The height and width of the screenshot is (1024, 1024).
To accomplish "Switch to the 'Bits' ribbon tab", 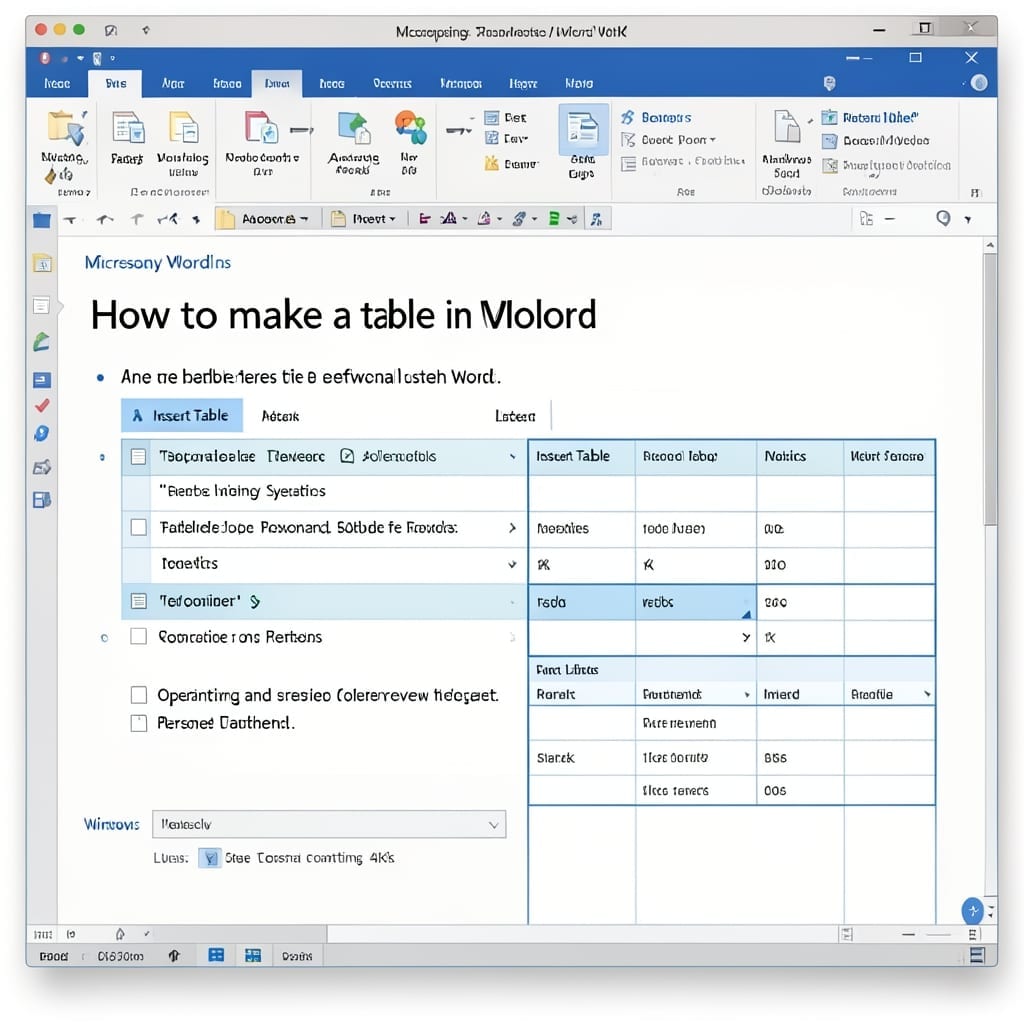I will (116, 84).
